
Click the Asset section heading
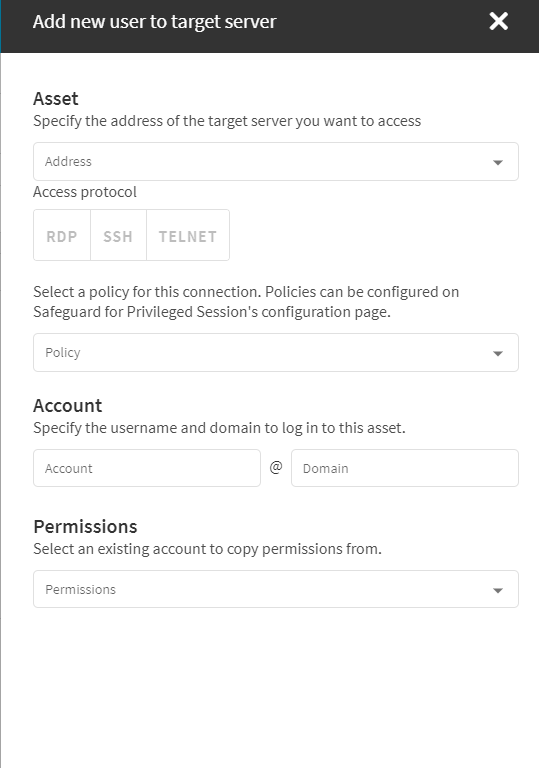click(55, 98)
